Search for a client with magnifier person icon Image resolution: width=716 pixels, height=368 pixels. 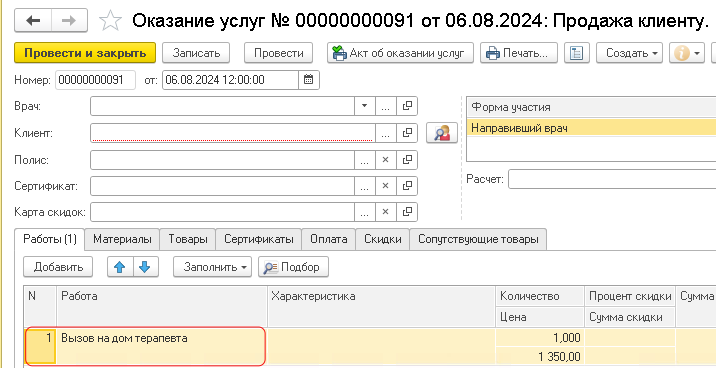[442, 133]
